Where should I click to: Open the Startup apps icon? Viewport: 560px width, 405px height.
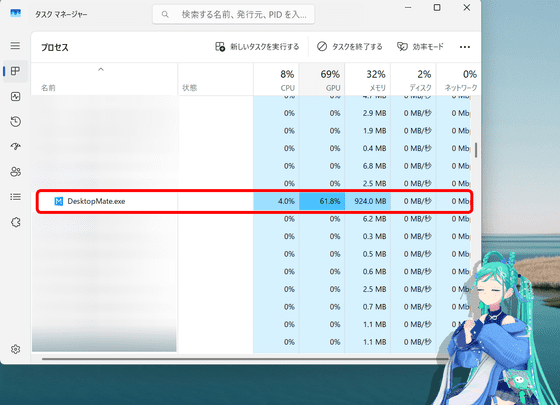pyautogui.click(x=15, y=146)
